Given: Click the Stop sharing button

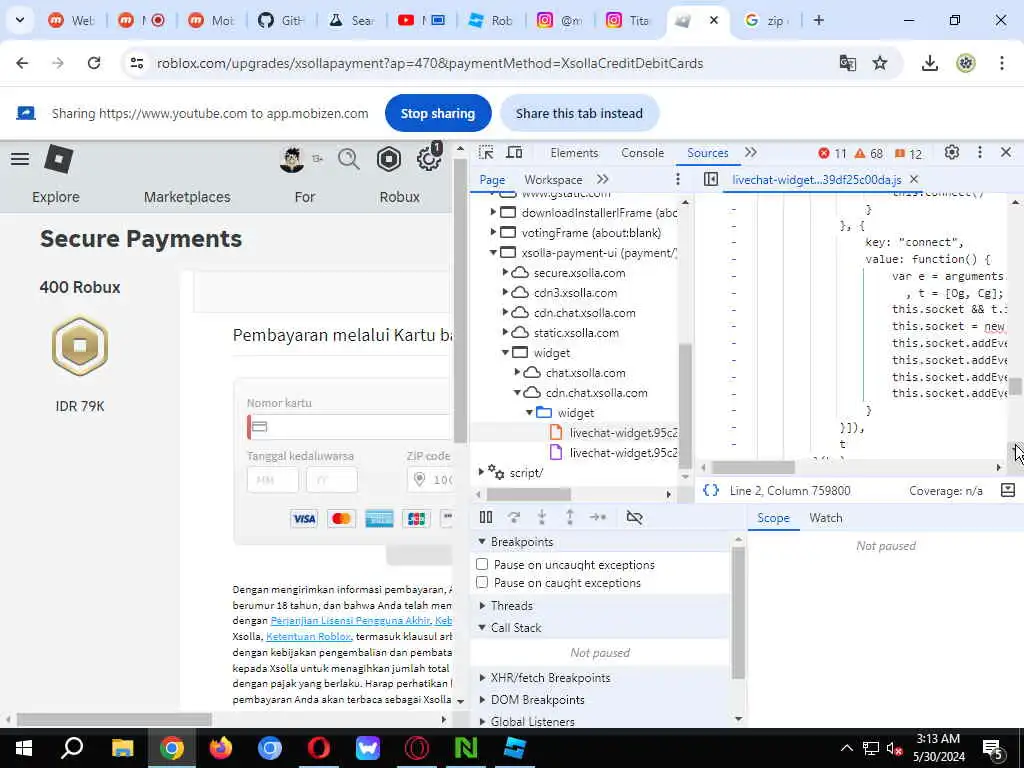Looking at the screenshot, I should tap(438, 113).
